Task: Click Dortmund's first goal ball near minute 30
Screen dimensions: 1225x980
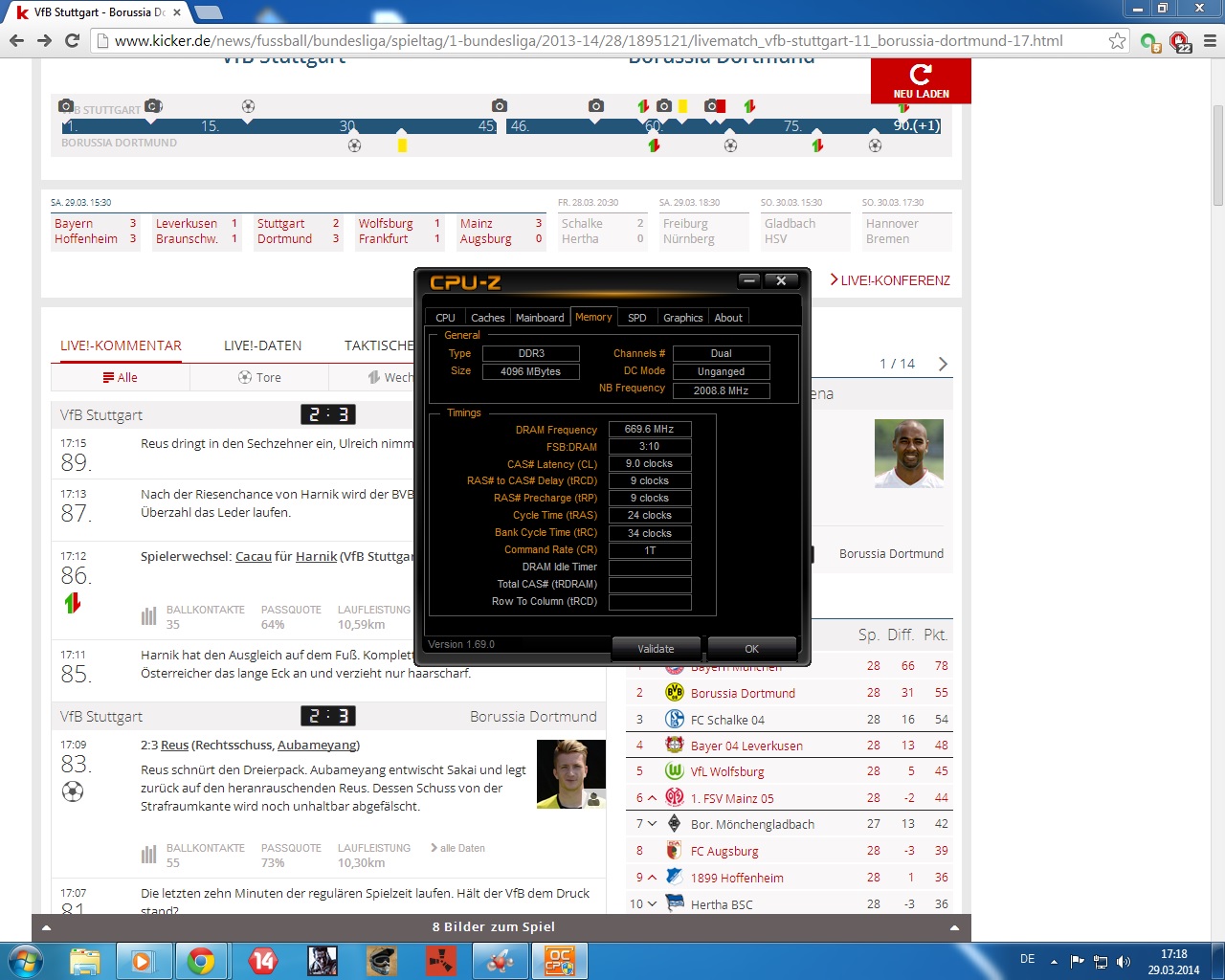Action: point(354,145)
